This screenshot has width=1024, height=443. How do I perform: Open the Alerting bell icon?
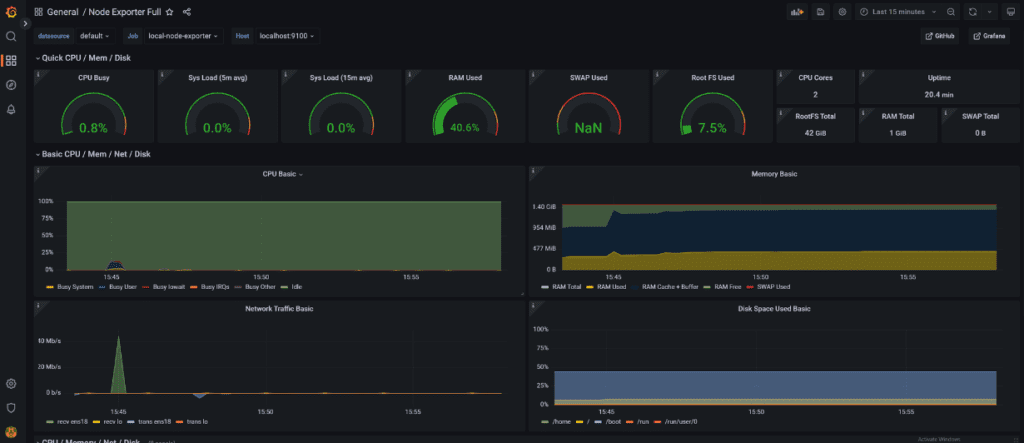11,109
